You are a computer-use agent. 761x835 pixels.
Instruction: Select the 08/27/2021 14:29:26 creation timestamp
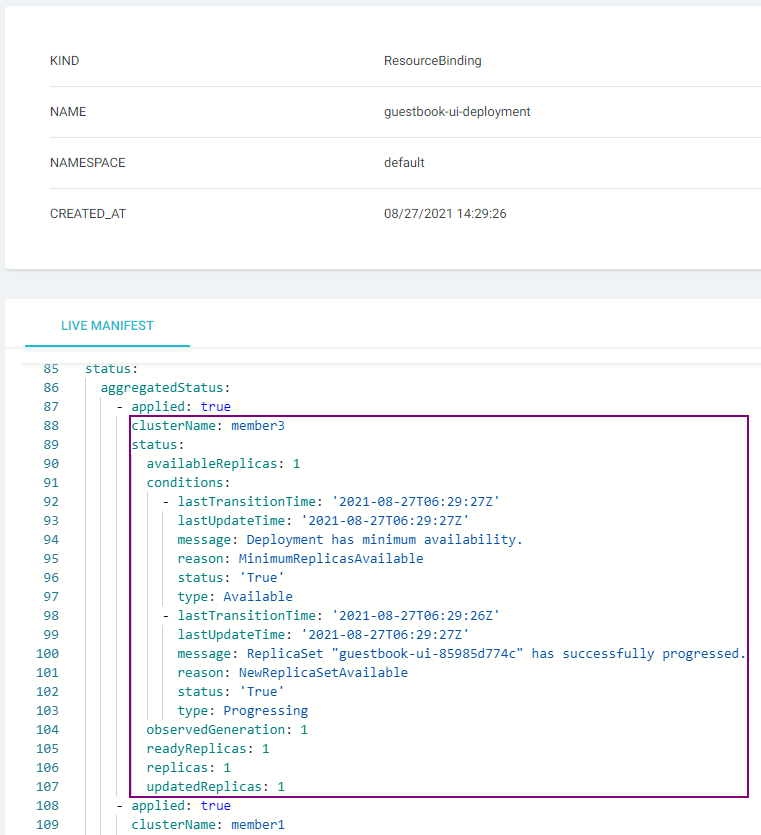point(444,214)
